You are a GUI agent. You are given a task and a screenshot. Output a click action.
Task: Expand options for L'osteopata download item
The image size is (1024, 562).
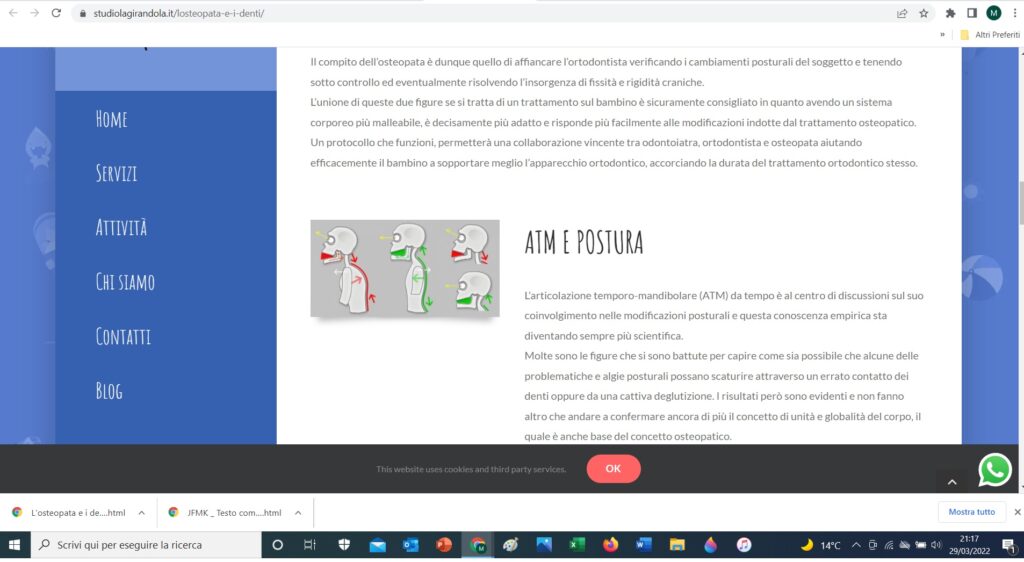click(141, 512)
